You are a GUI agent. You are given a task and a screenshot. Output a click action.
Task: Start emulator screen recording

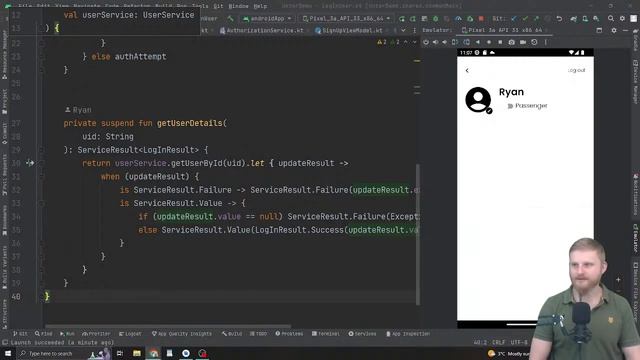523,42
